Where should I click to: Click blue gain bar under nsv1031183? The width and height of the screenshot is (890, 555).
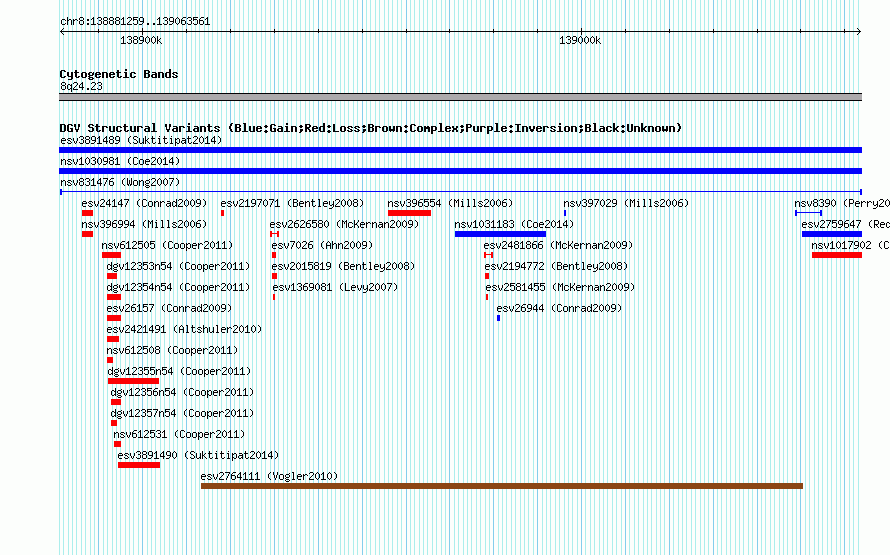(500, 234)
